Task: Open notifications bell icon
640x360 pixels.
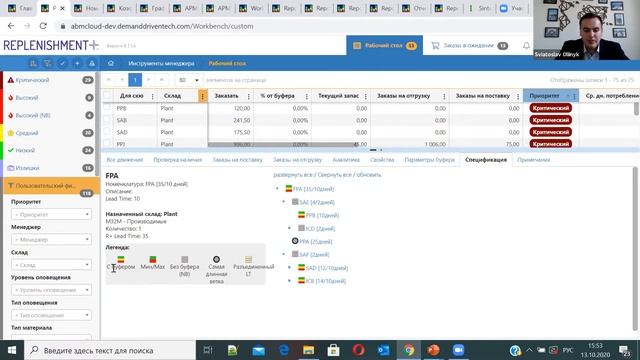Action: coord(526,46)
